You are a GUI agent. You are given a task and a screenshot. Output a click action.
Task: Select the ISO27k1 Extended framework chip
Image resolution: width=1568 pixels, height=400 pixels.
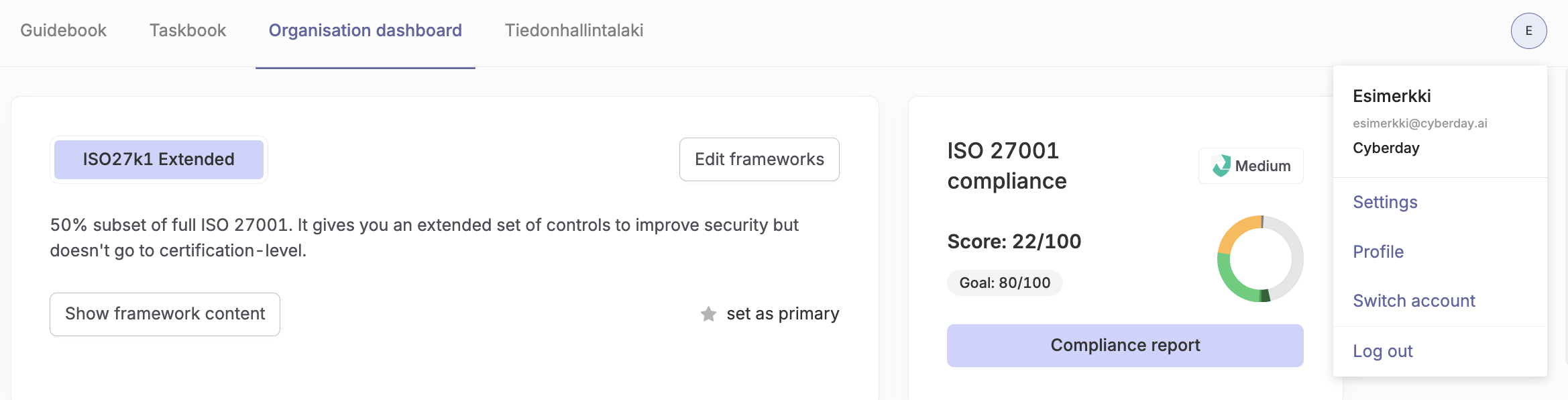click(159, 160)
